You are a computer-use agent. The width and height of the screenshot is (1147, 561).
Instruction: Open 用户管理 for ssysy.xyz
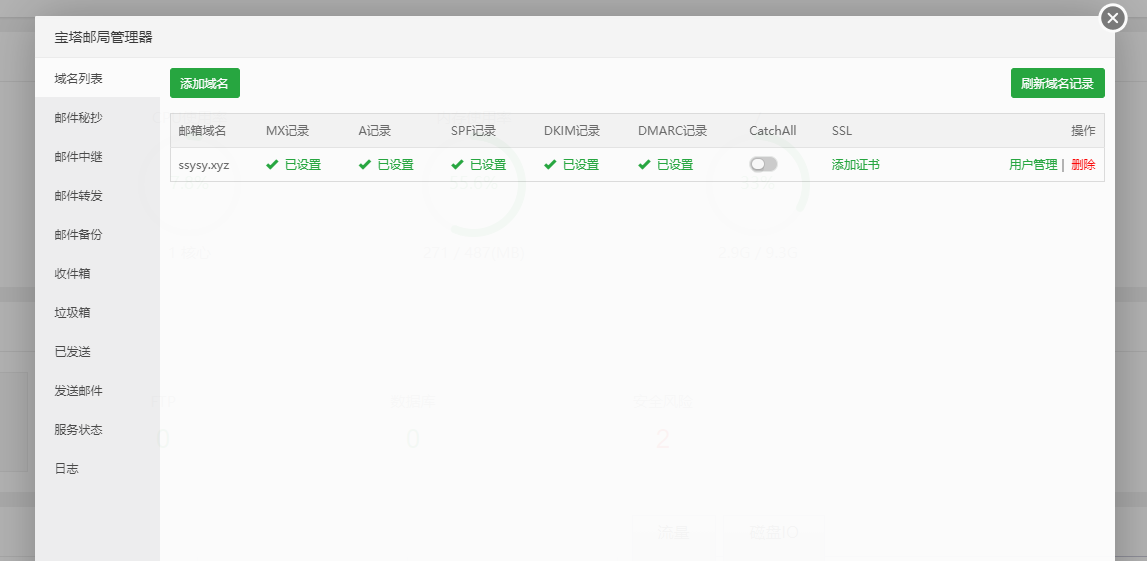coord(1033,165)
